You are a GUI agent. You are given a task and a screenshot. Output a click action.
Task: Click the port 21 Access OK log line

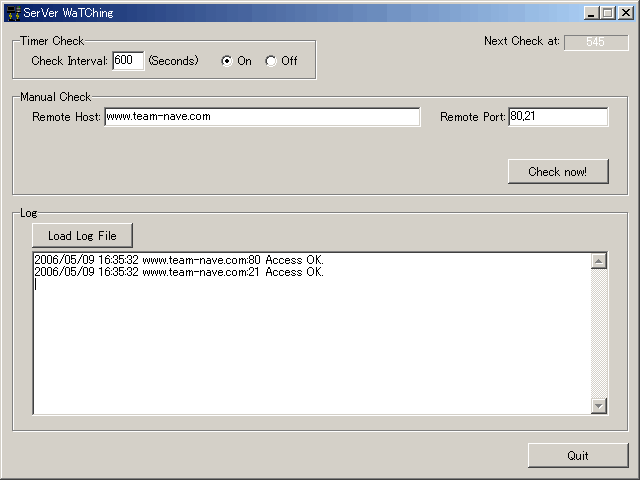click(178, 272)
